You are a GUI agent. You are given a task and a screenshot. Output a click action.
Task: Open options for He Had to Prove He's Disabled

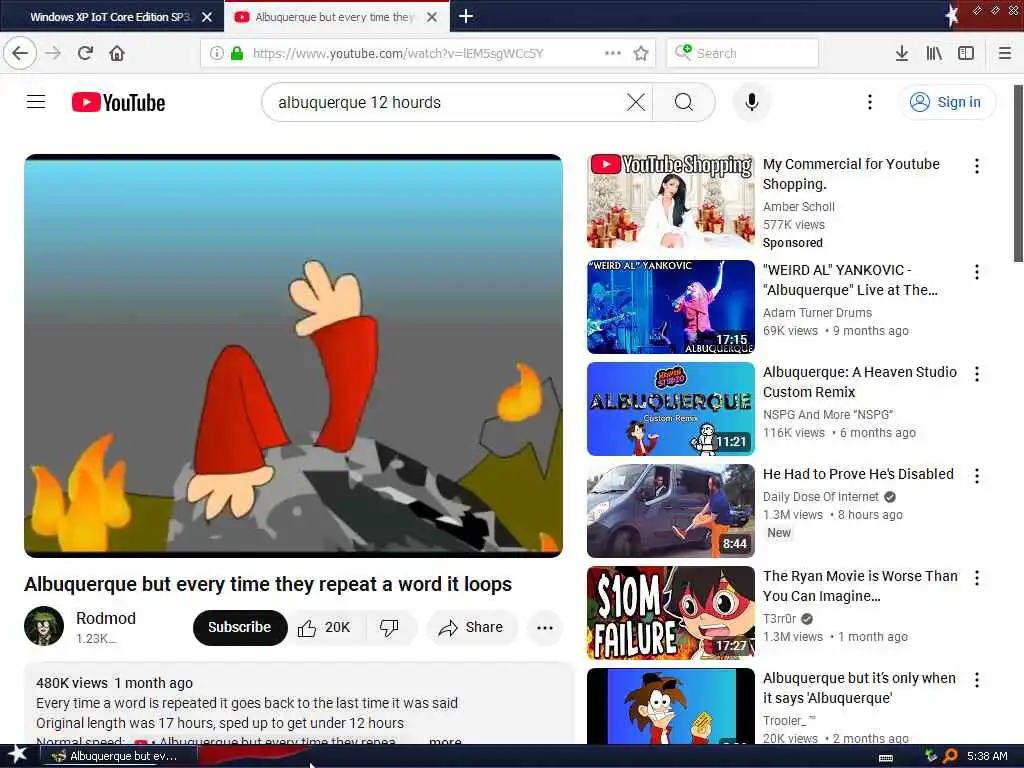pos(976,475)
